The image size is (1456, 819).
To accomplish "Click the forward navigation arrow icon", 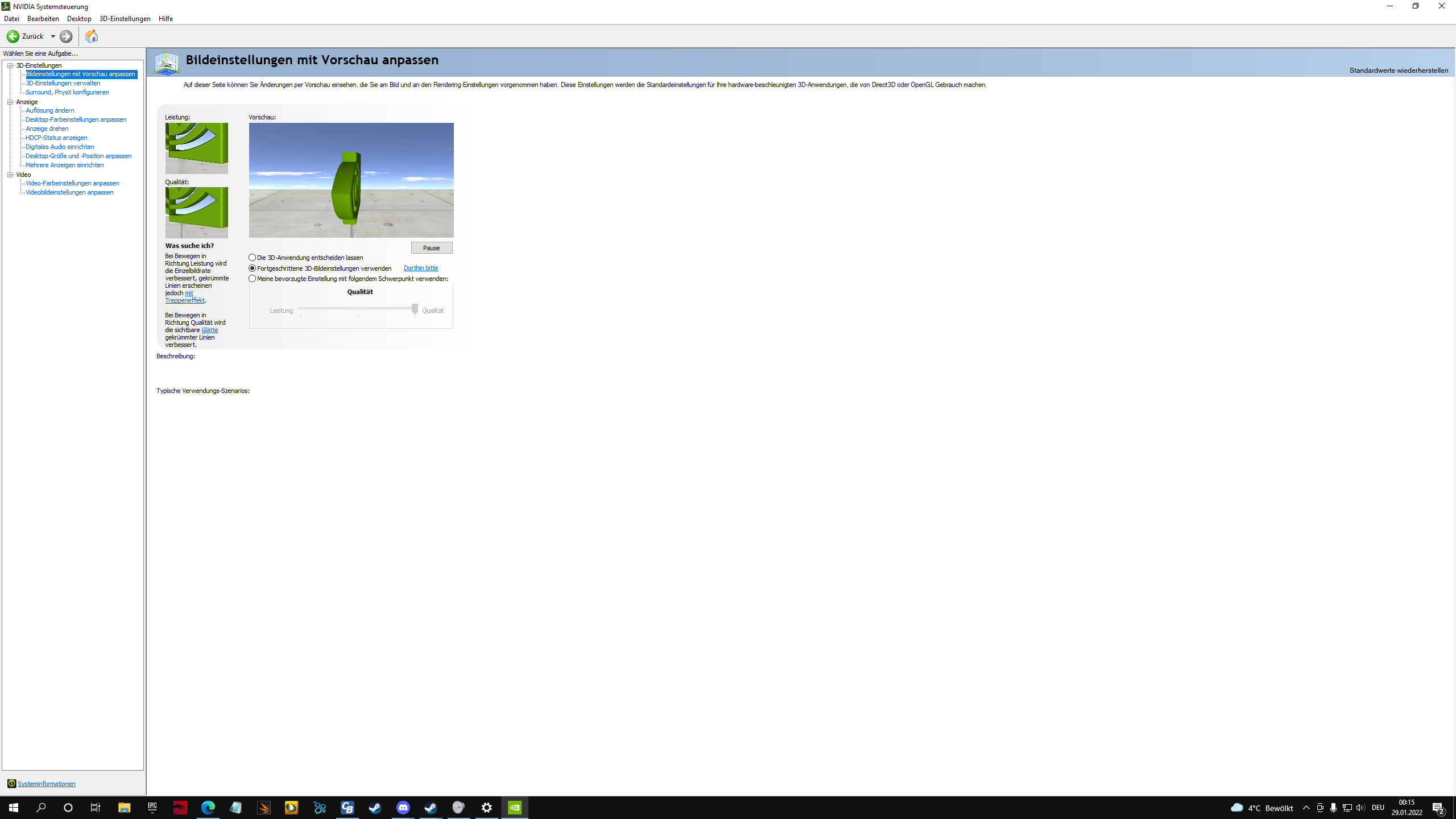I will [66, 36].
